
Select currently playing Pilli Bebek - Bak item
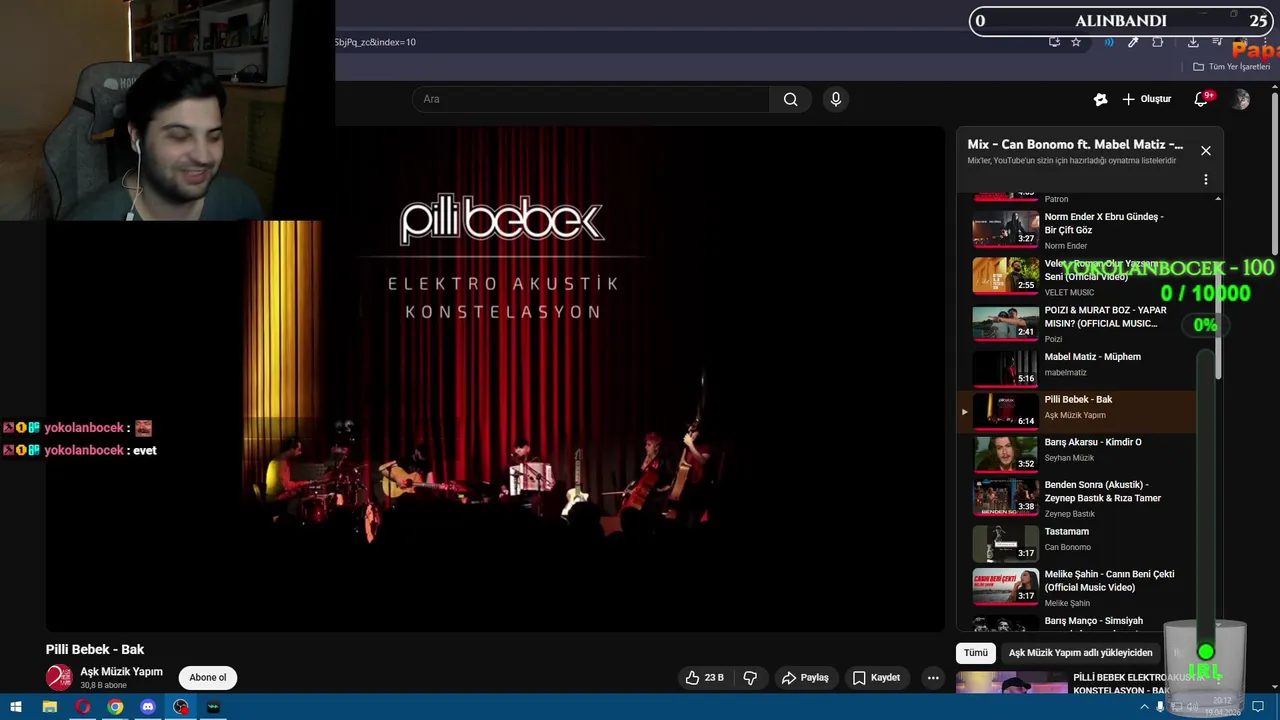tap(1076, 410)
